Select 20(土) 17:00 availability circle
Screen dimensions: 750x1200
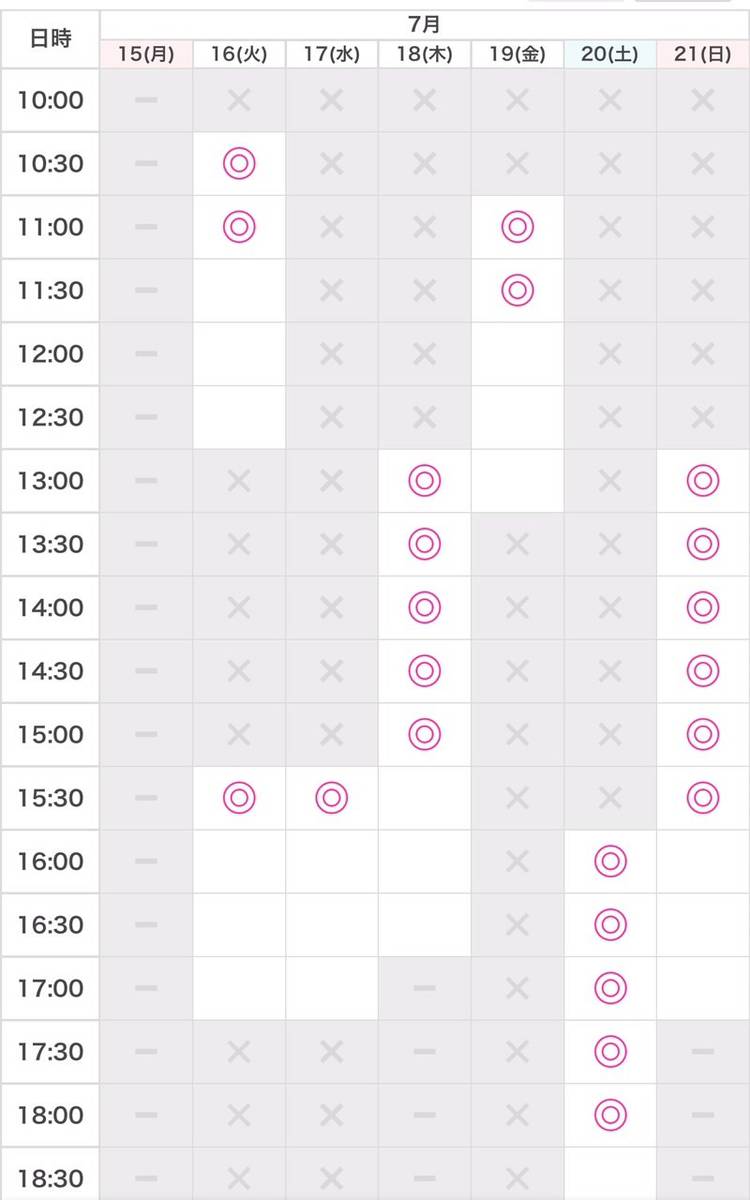[610, 988]
